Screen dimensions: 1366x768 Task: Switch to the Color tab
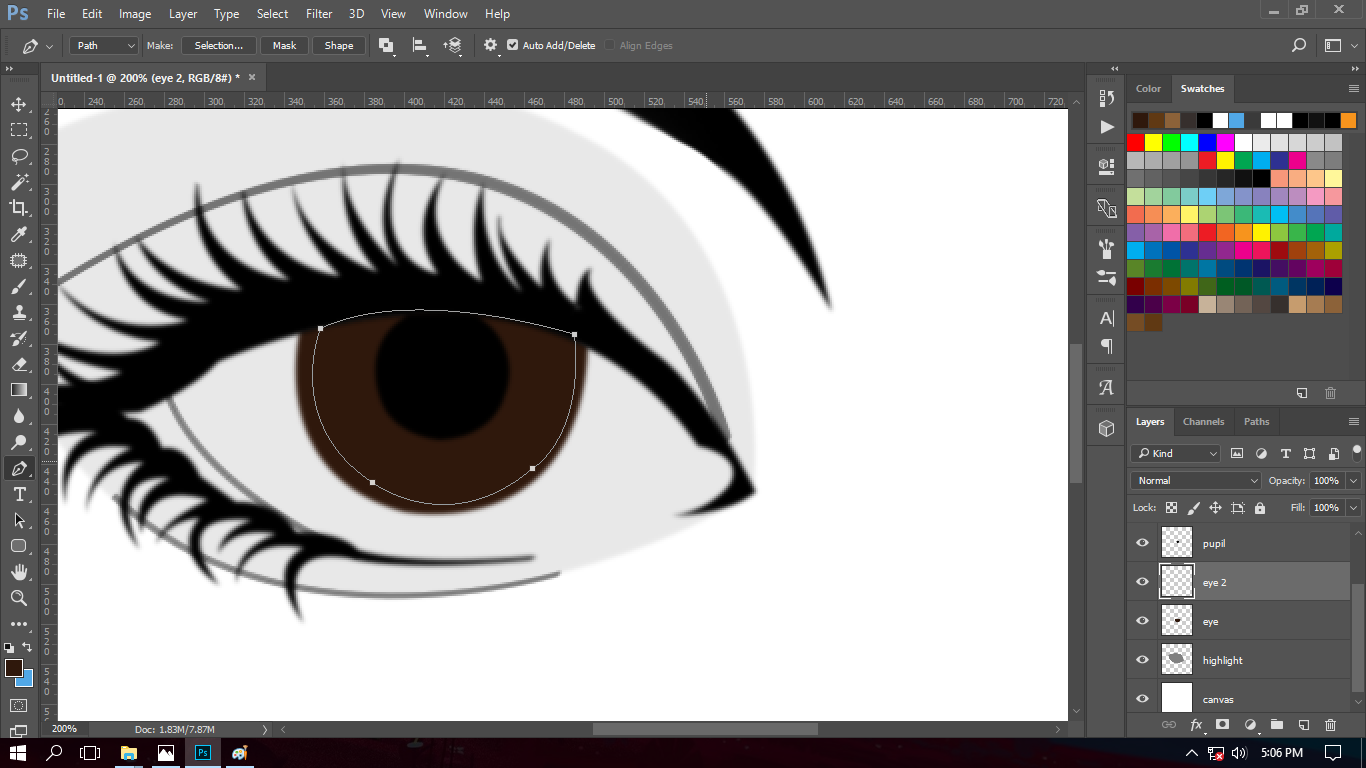1148,89
